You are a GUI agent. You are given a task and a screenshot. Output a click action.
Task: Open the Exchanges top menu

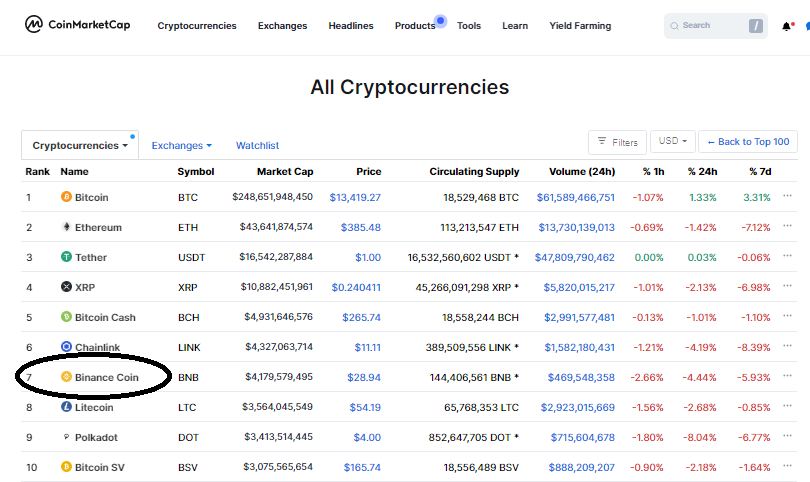[282, 25]
